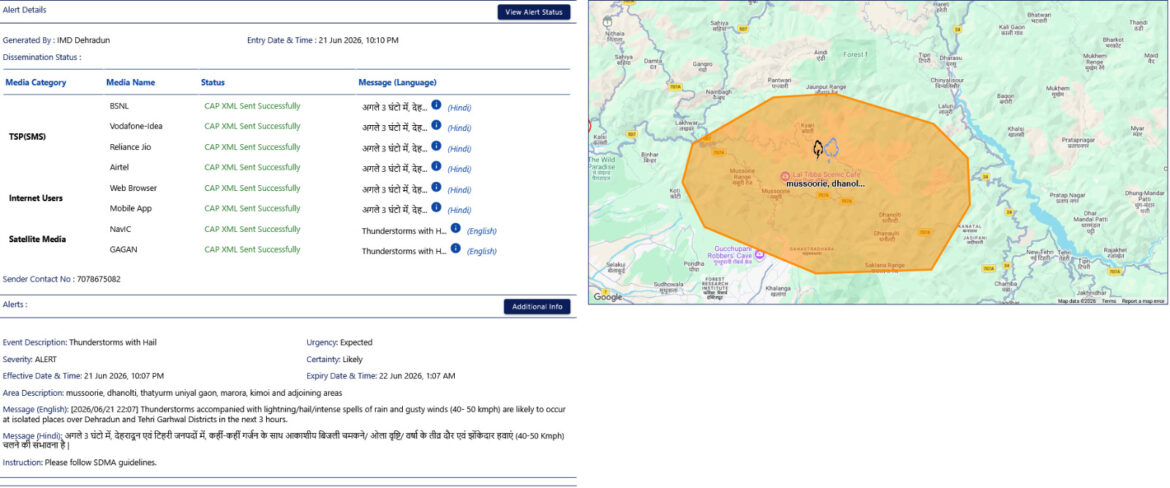Click the Vodafone-Idea media name

(136, 126)
